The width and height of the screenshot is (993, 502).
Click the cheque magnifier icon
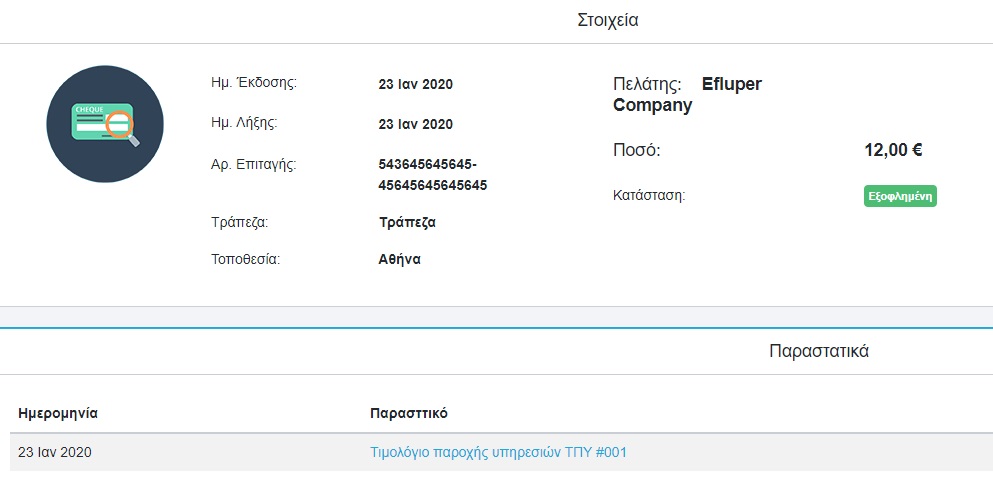pos(105,124)
